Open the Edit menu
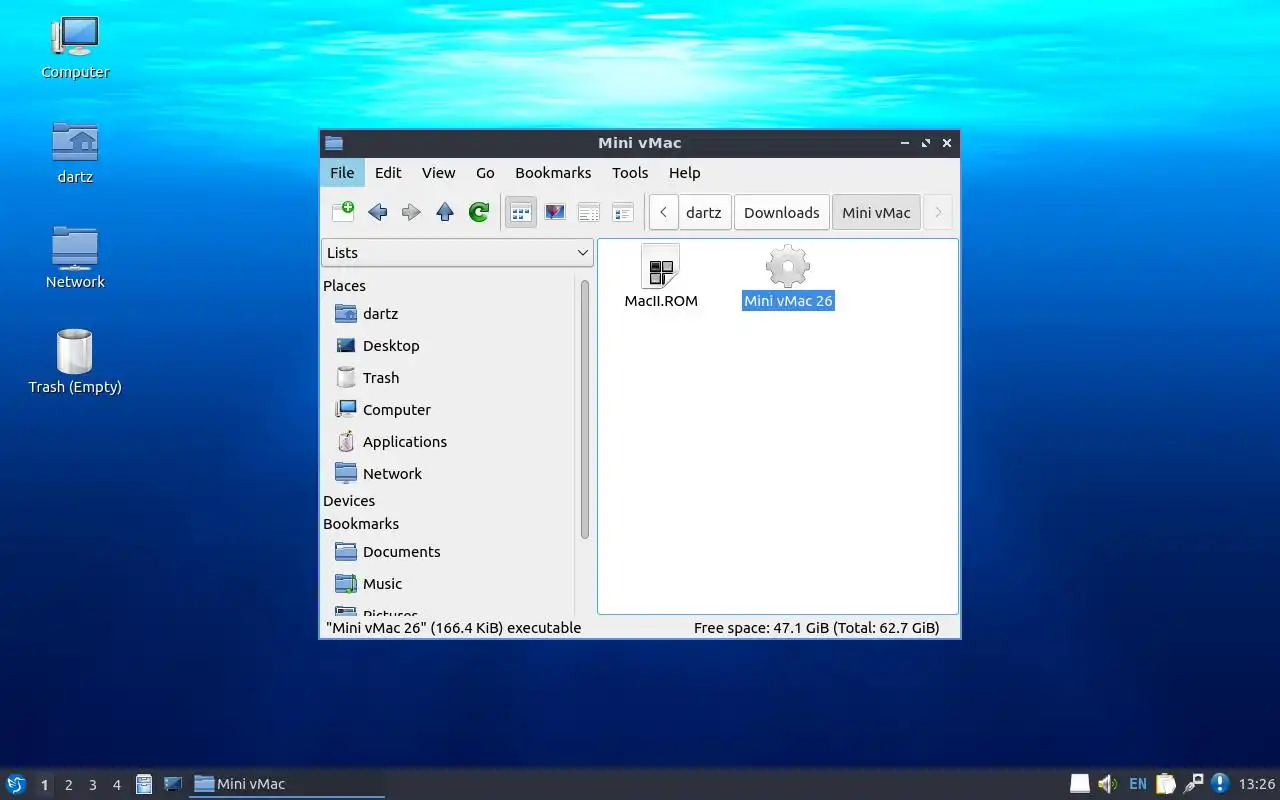The height and width of the screenshot is (800, 1280). pos(388,172)
